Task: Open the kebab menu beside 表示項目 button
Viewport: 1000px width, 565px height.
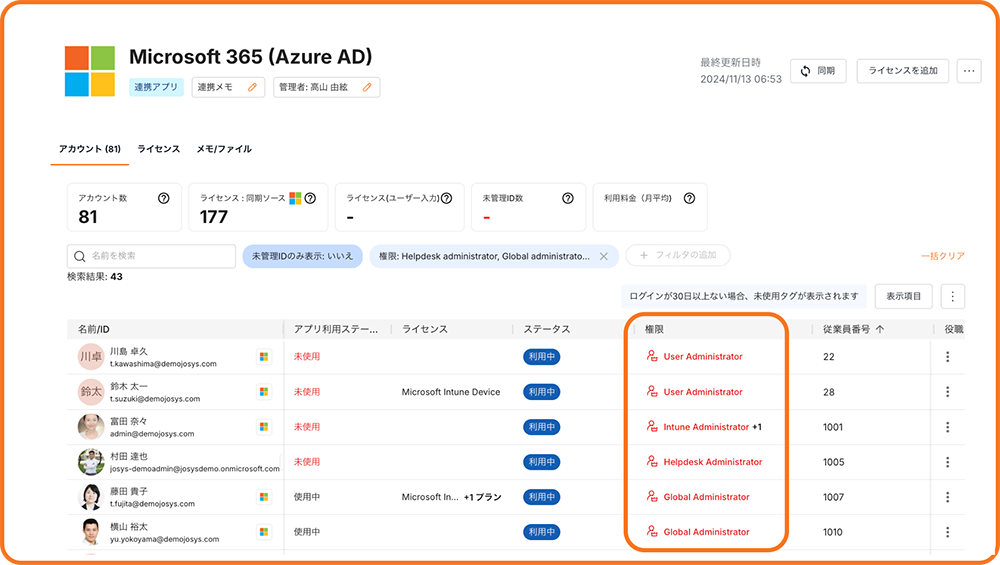Action: [952, 296]
